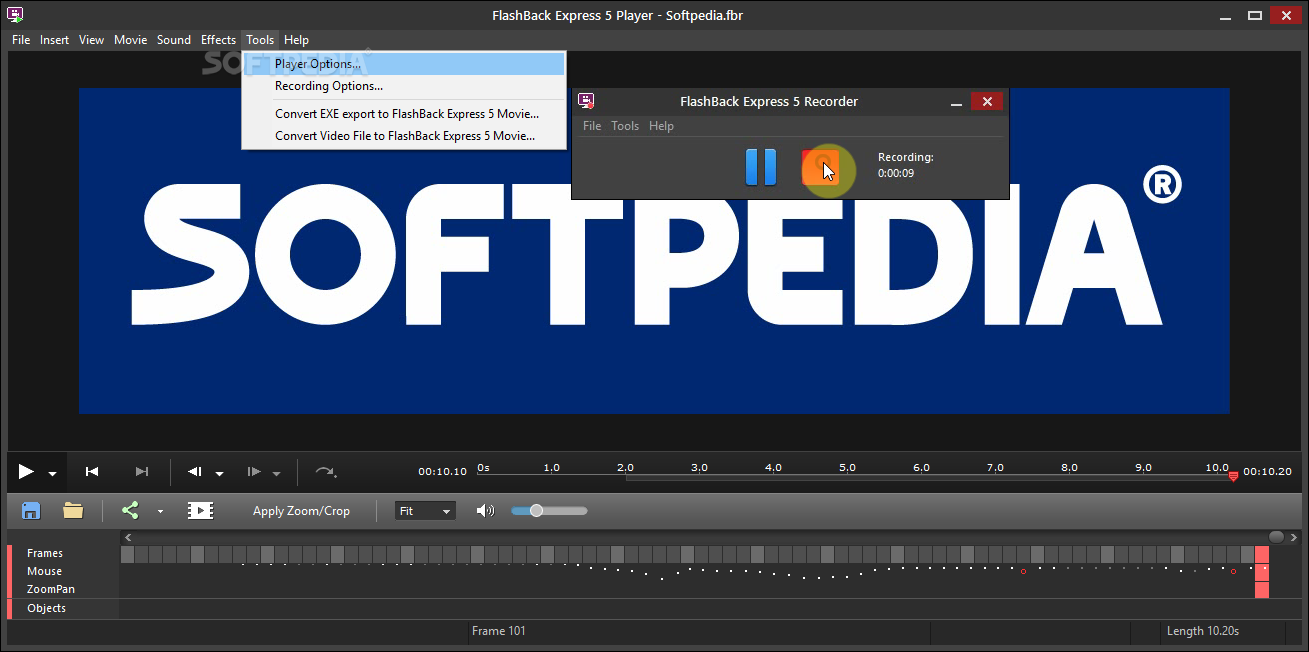
Task: Click the Export movie filmstrip icon
Action: click(200, 510)
